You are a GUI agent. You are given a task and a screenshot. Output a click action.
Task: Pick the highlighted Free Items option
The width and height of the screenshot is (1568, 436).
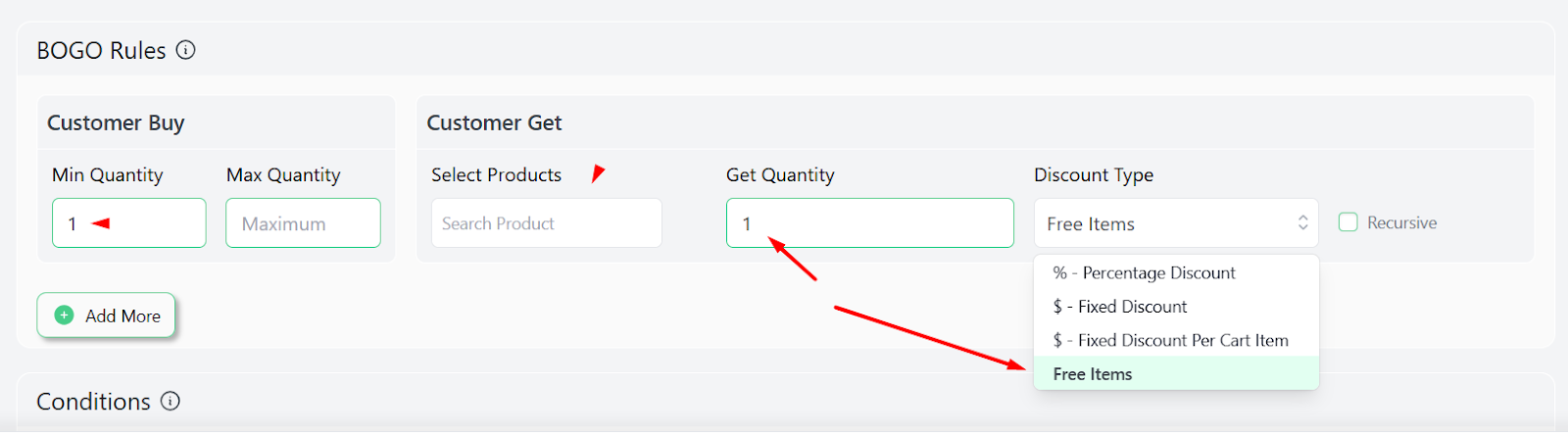[x=1176, y=373]
